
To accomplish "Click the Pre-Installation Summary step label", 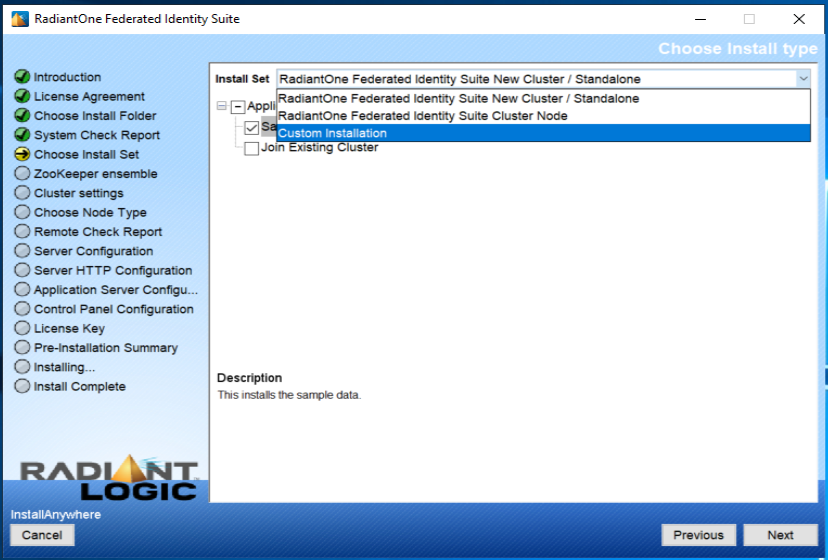I will tap(106, 348).
